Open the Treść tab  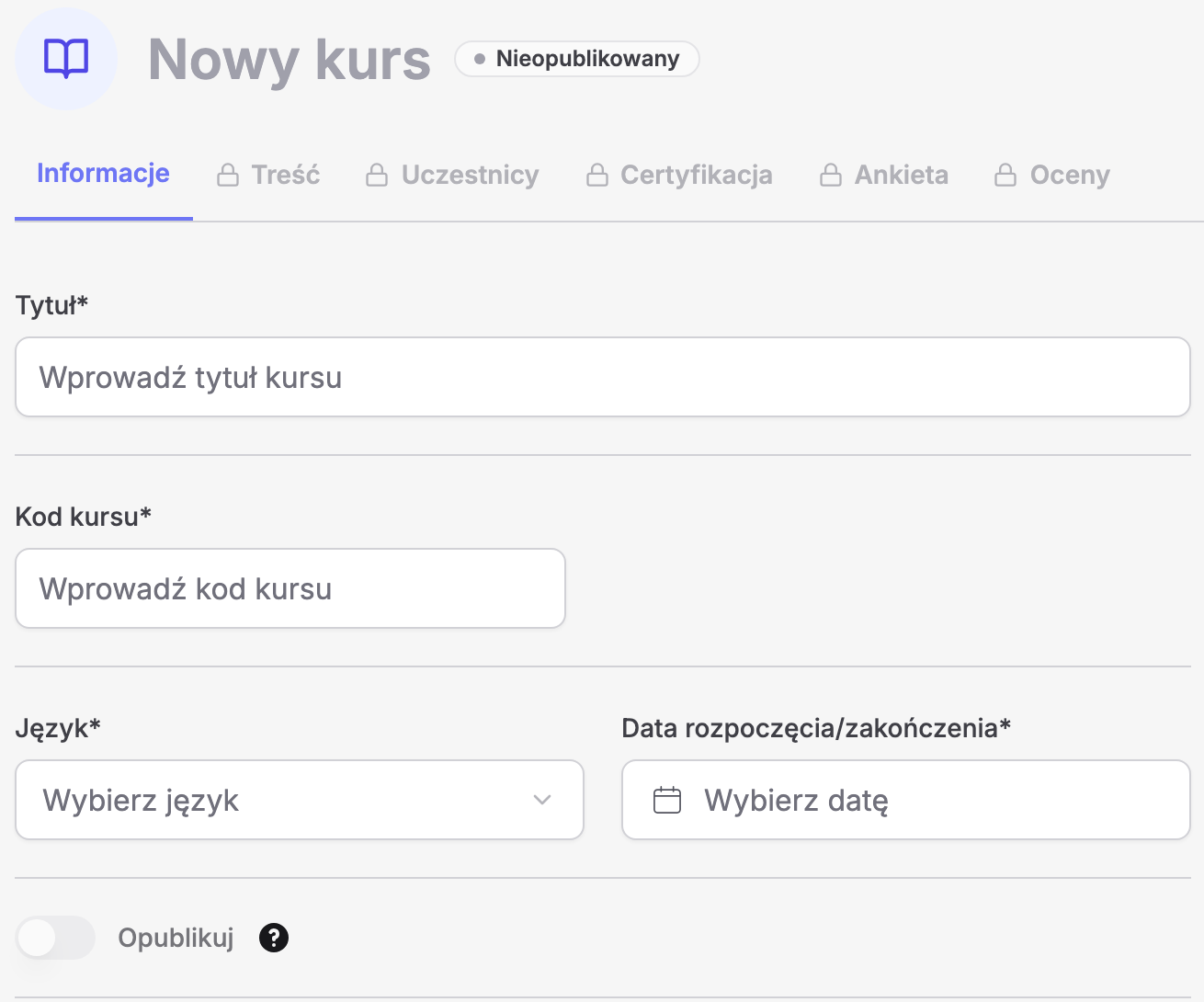tap(268, 175)
